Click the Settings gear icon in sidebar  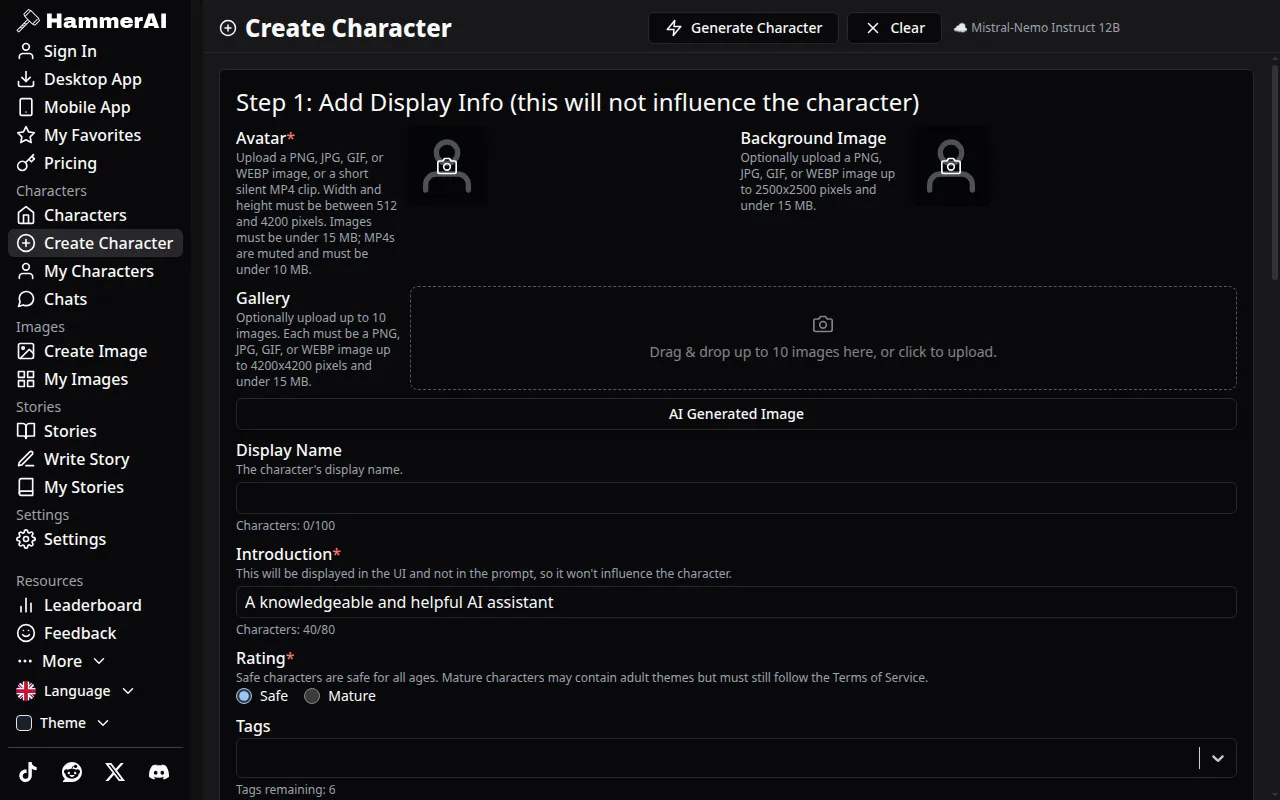pyautogui.click(x=26, y=539)
